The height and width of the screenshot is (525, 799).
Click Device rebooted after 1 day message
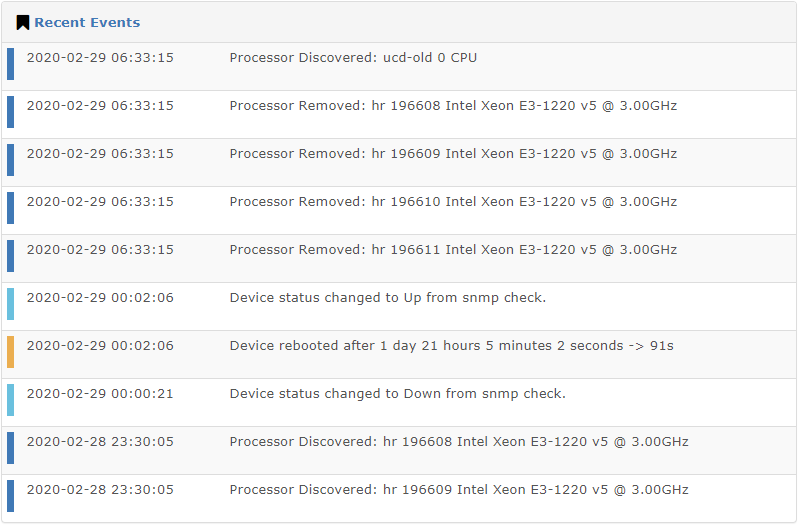point(451,346)
